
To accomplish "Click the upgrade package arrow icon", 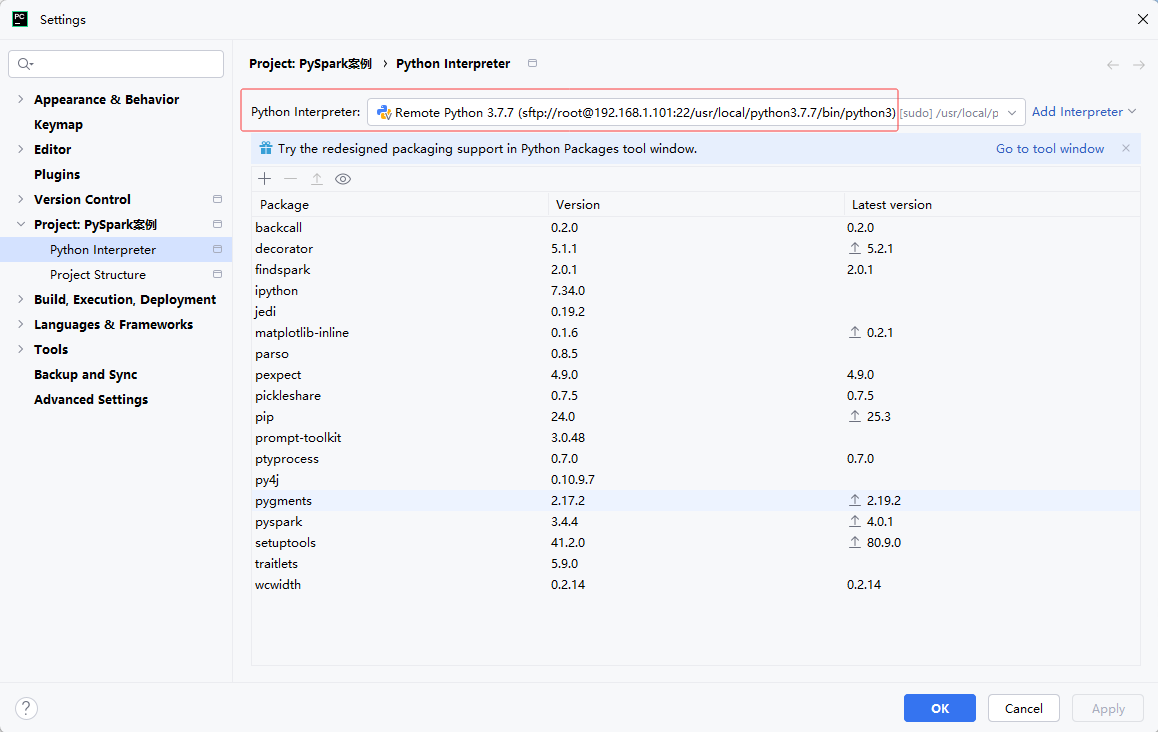I will tap(317, 179).
